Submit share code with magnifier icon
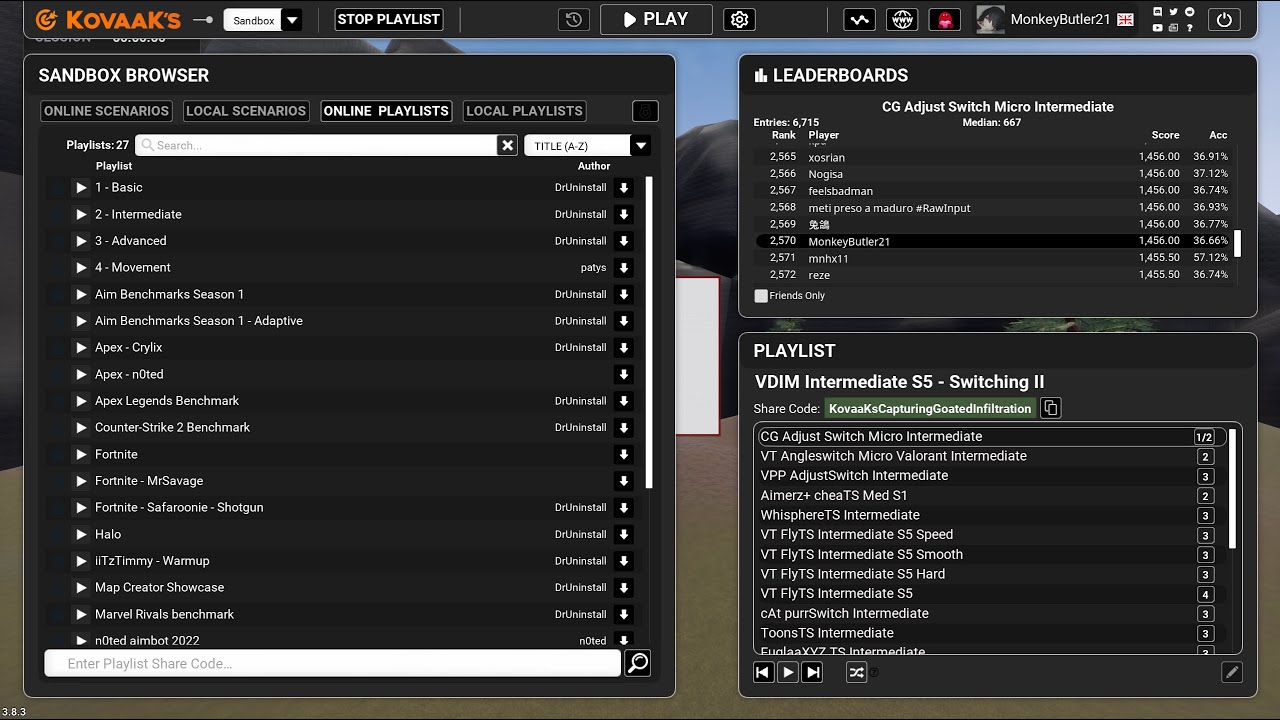This screenshot has height=720, width=1280. tap(637, 663)
